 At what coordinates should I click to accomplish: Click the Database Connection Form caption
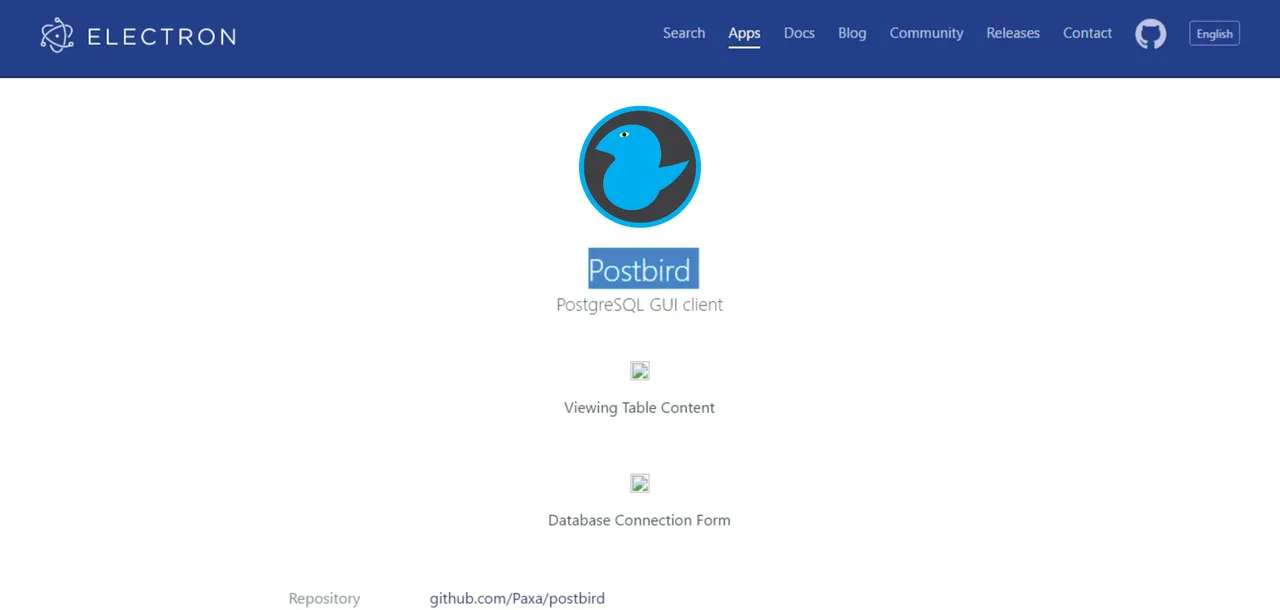pyautogui.click(x=640, y=520)
